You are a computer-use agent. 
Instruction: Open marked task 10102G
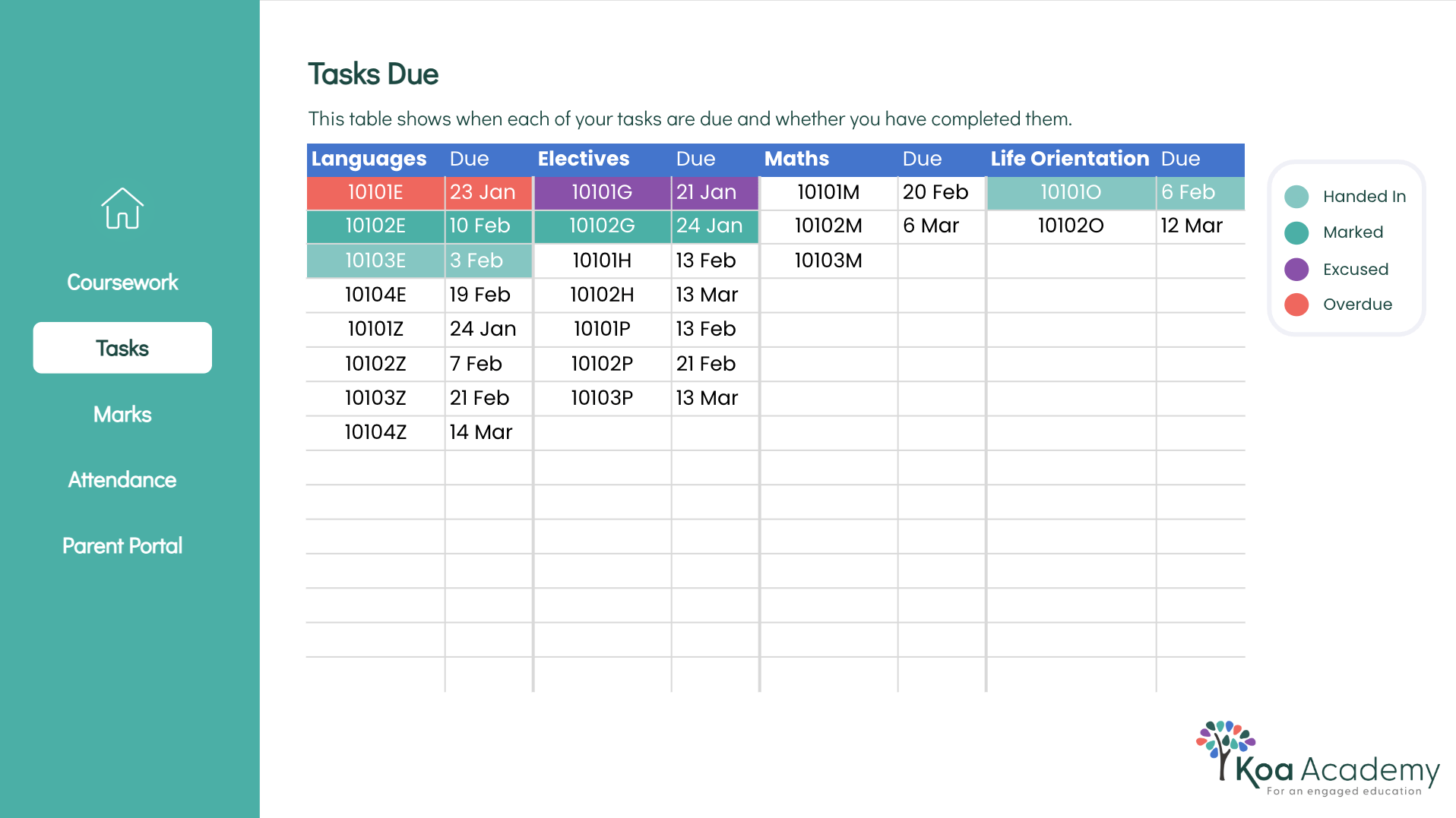click(602, 226)
